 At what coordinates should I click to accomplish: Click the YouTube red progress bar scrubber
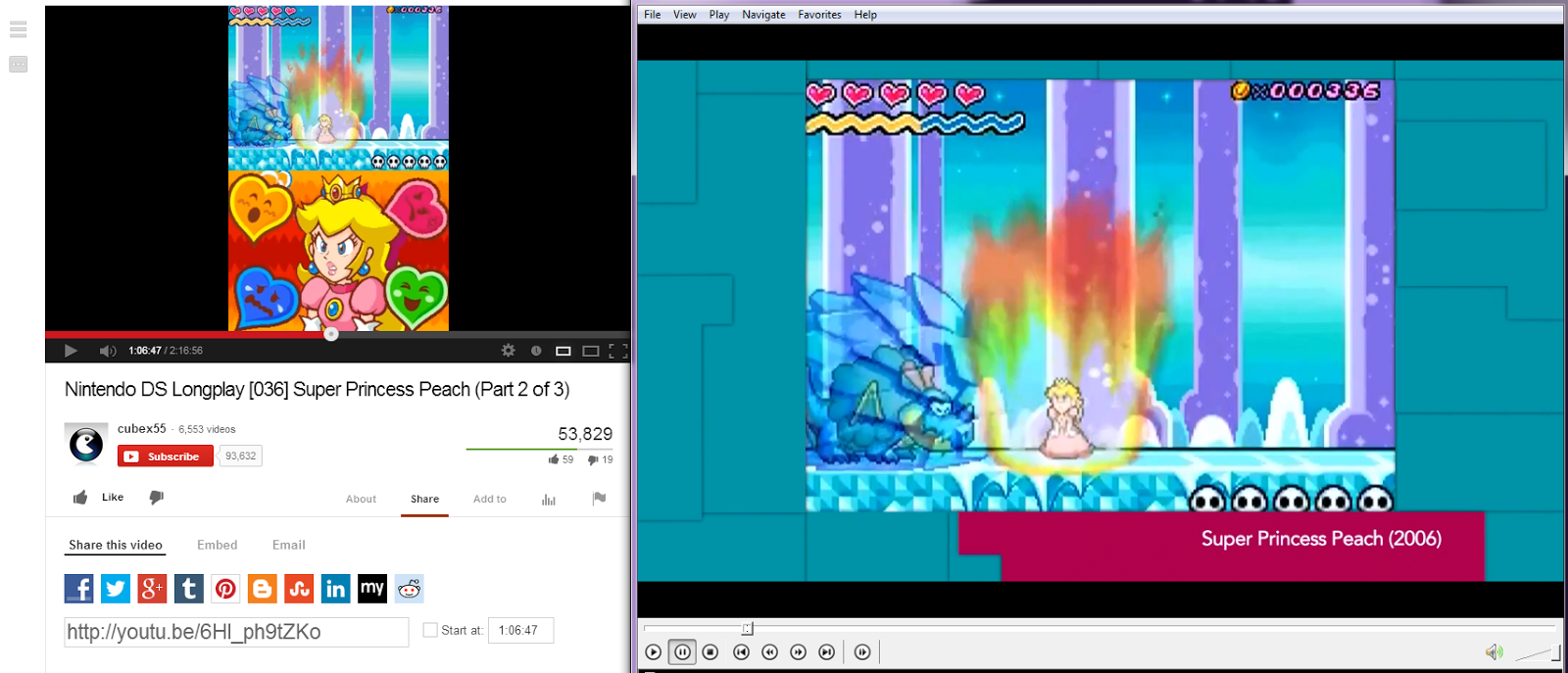click(x=331, y=334)
